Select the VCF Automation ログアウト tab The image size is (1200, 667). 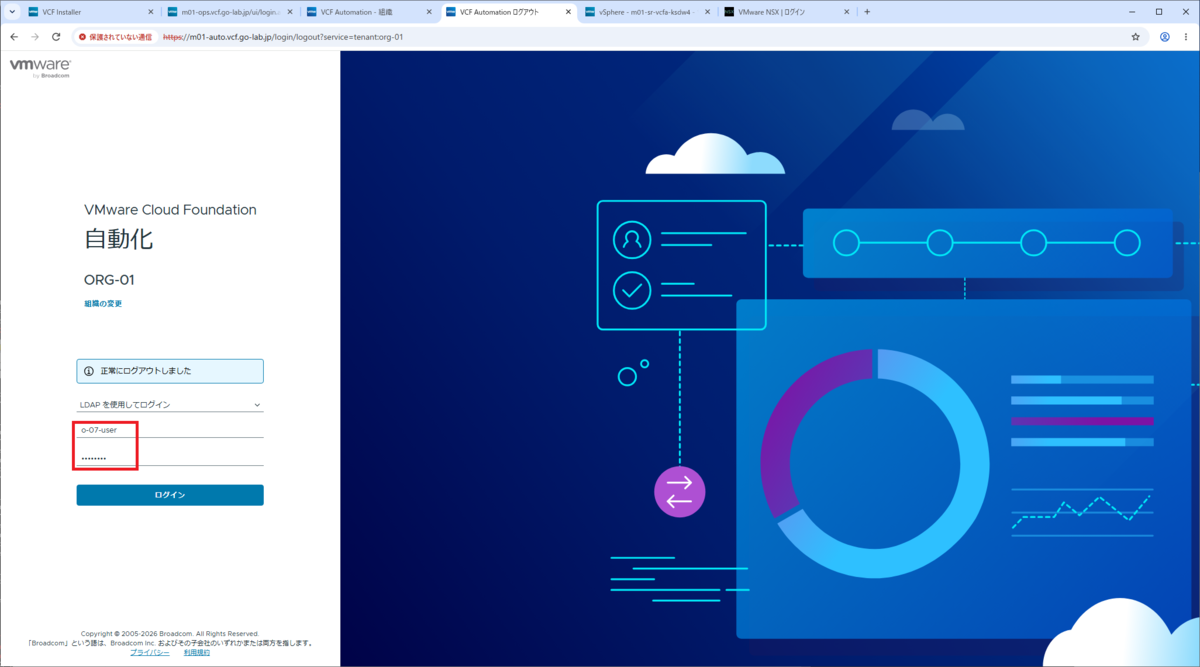click(x=508, y=12)
